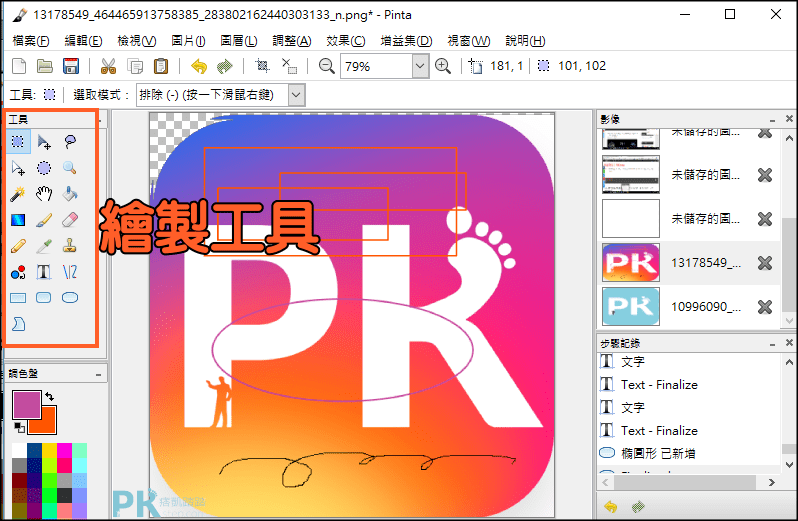Click history panel redo arrow
The height and width of the screenshot is (521, 798).
637,506
